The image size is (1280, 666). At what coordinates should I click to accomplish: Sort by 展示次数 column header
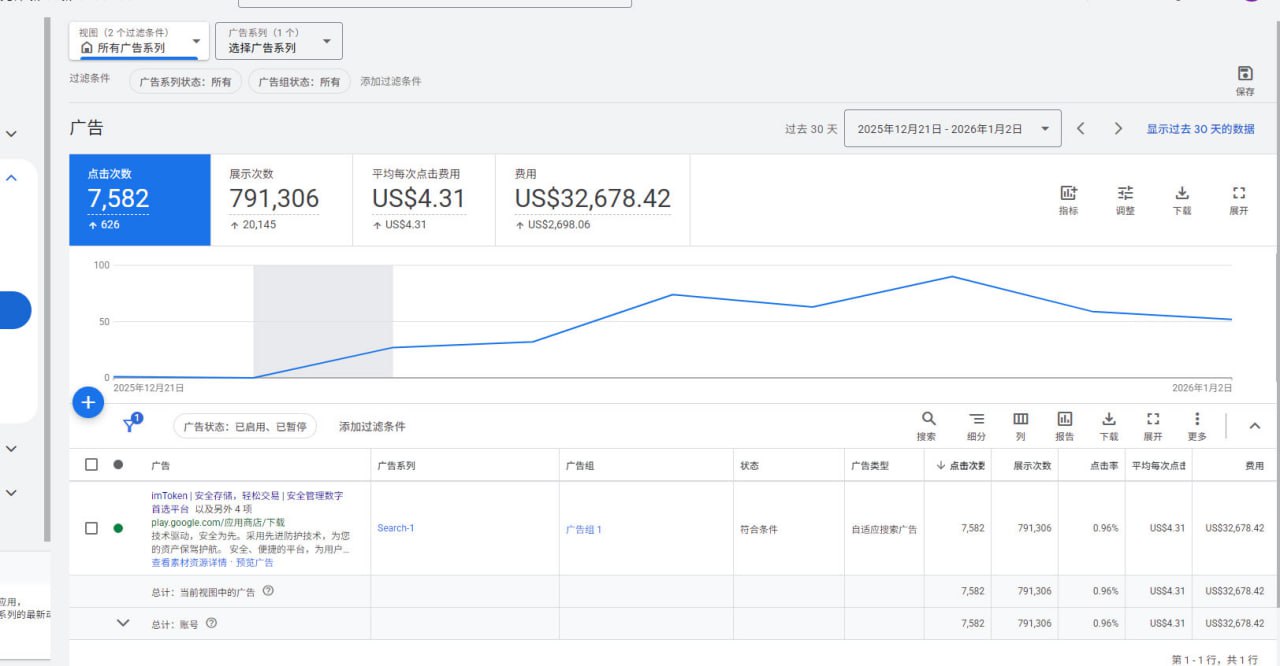[x=1032, y=465]
